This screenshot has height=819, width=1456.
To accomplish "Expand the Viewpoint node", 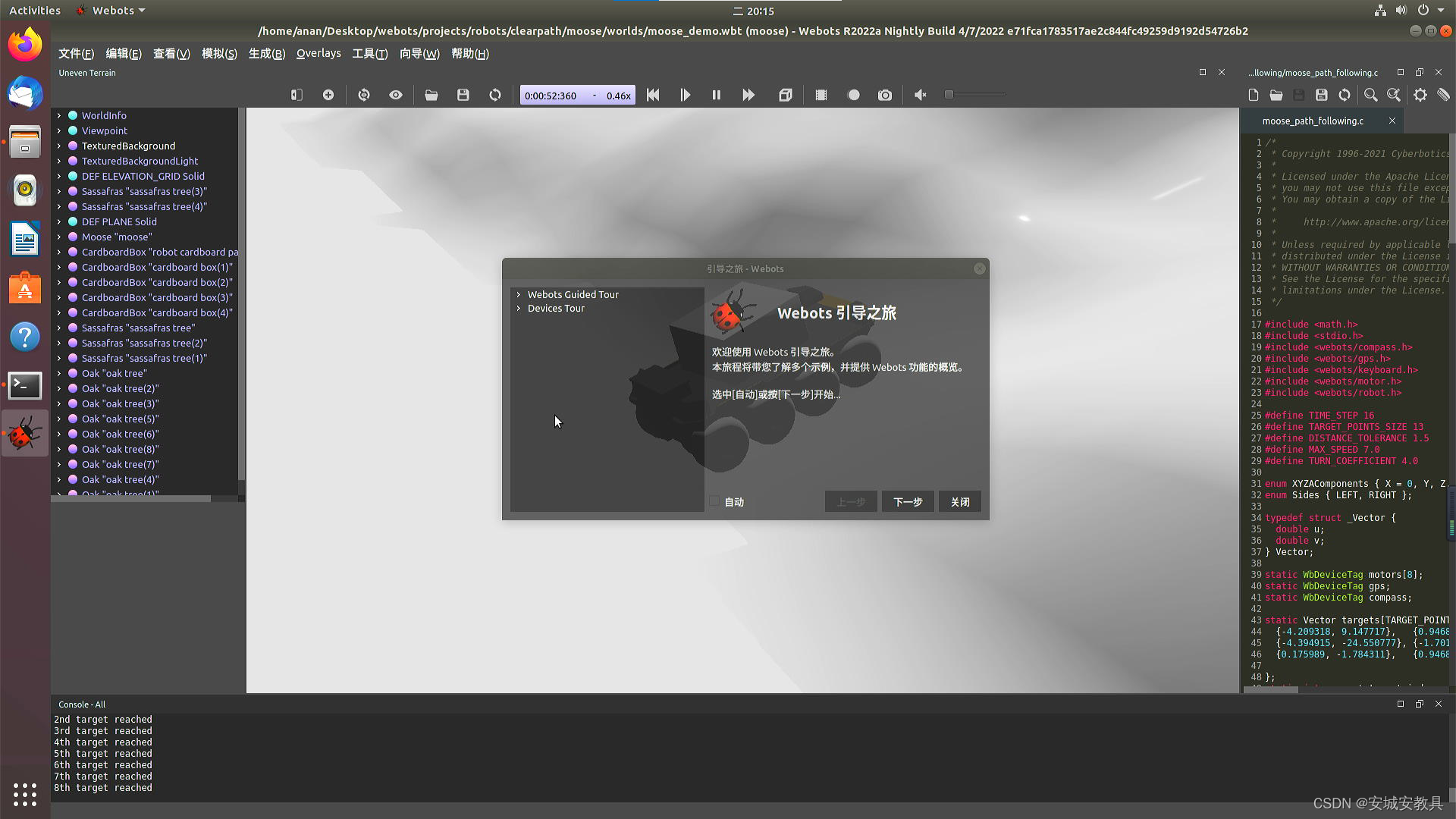I will click(x=59, y=130).
